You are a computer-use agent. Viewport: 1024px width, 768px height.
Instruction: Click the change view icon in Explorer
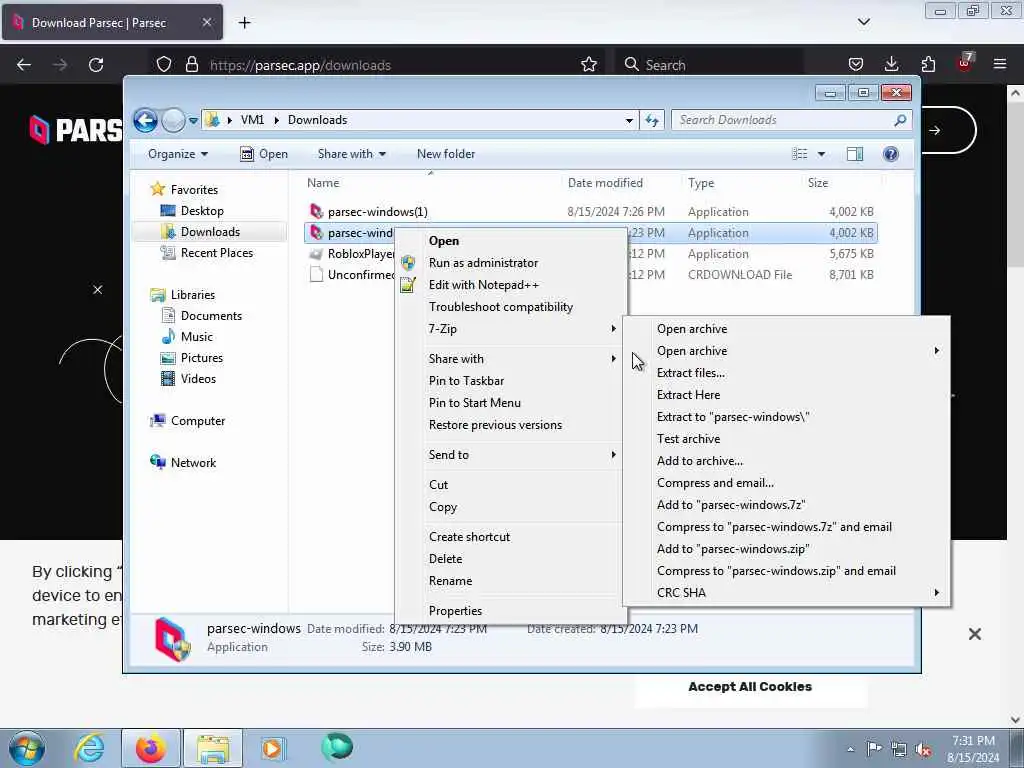(x=800, y=154)
